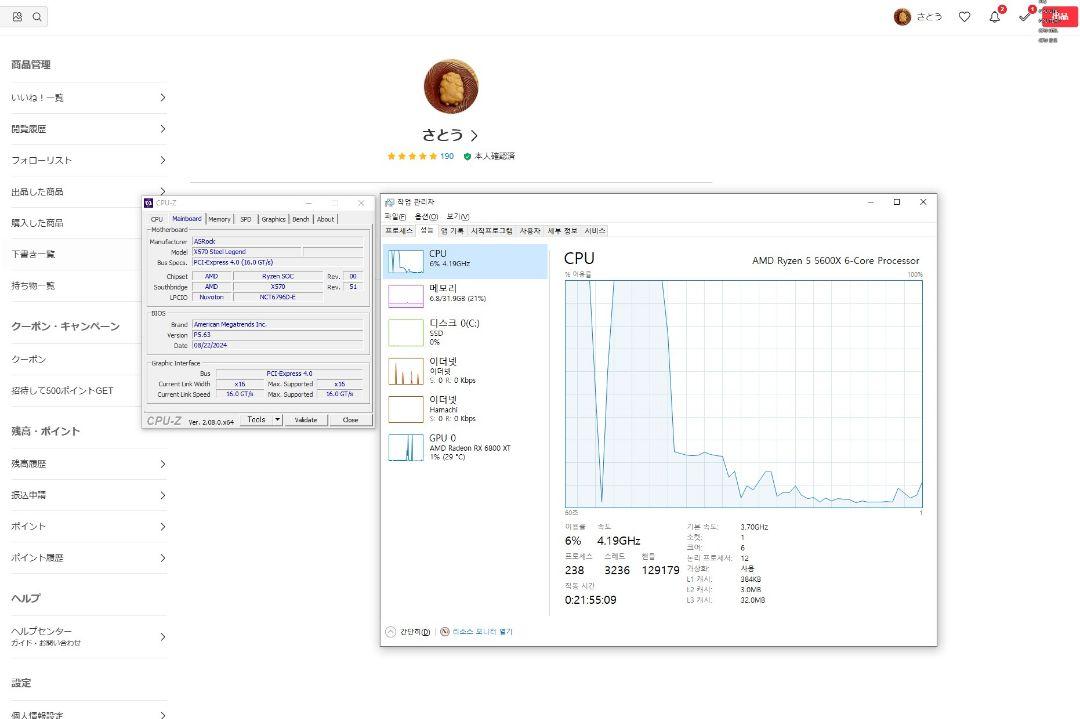Select the GPU 0 Radeon RX 6800 XT entry
The image size is (1080, 719).
(466, 447)
